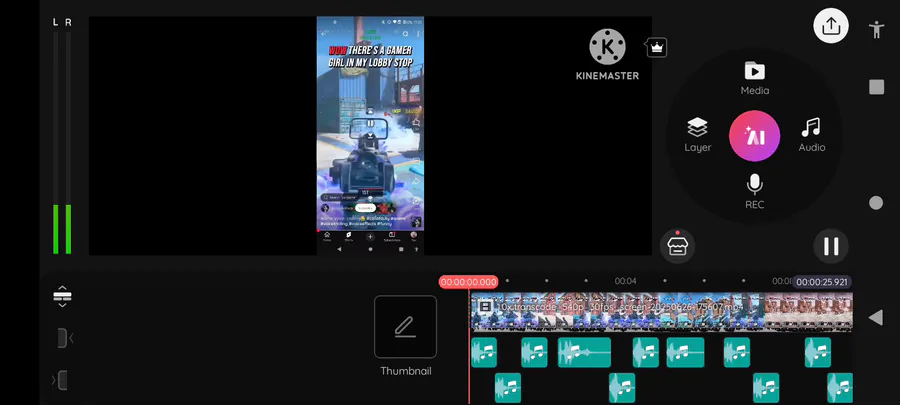The width and height of the screenshot is (900, 405).
Task: Tap the pink AI button
Action: click(754, 136)
